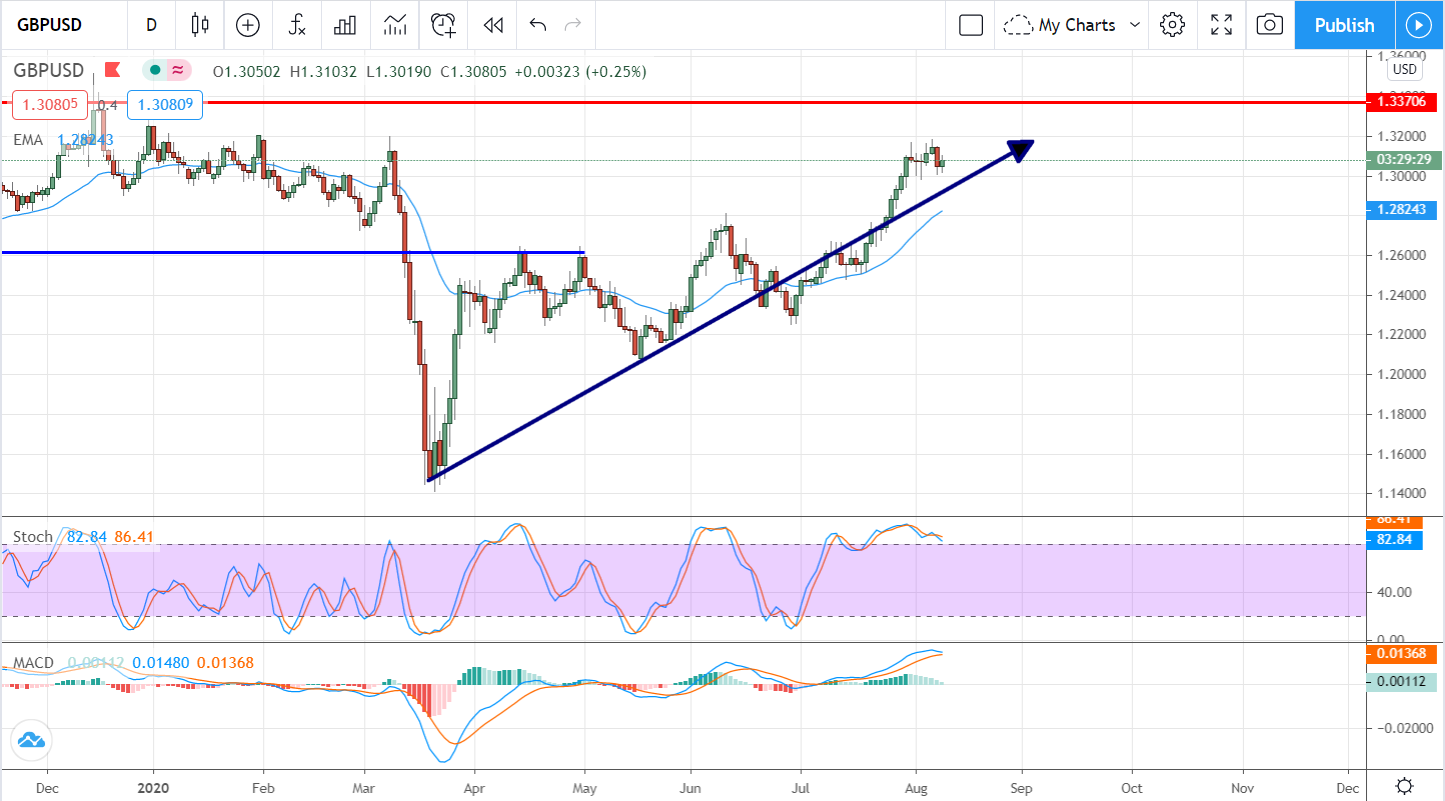Click the GBPUSD symbol search field

pyautogui.click(x=62, y=25)
